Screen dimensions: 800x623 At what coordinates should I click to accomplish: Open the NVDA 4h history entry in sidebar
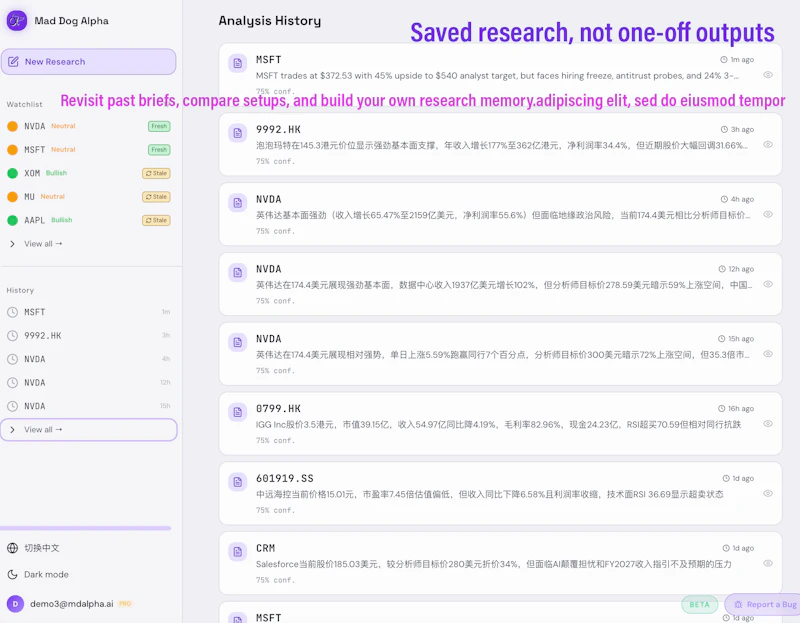(88, 359)
